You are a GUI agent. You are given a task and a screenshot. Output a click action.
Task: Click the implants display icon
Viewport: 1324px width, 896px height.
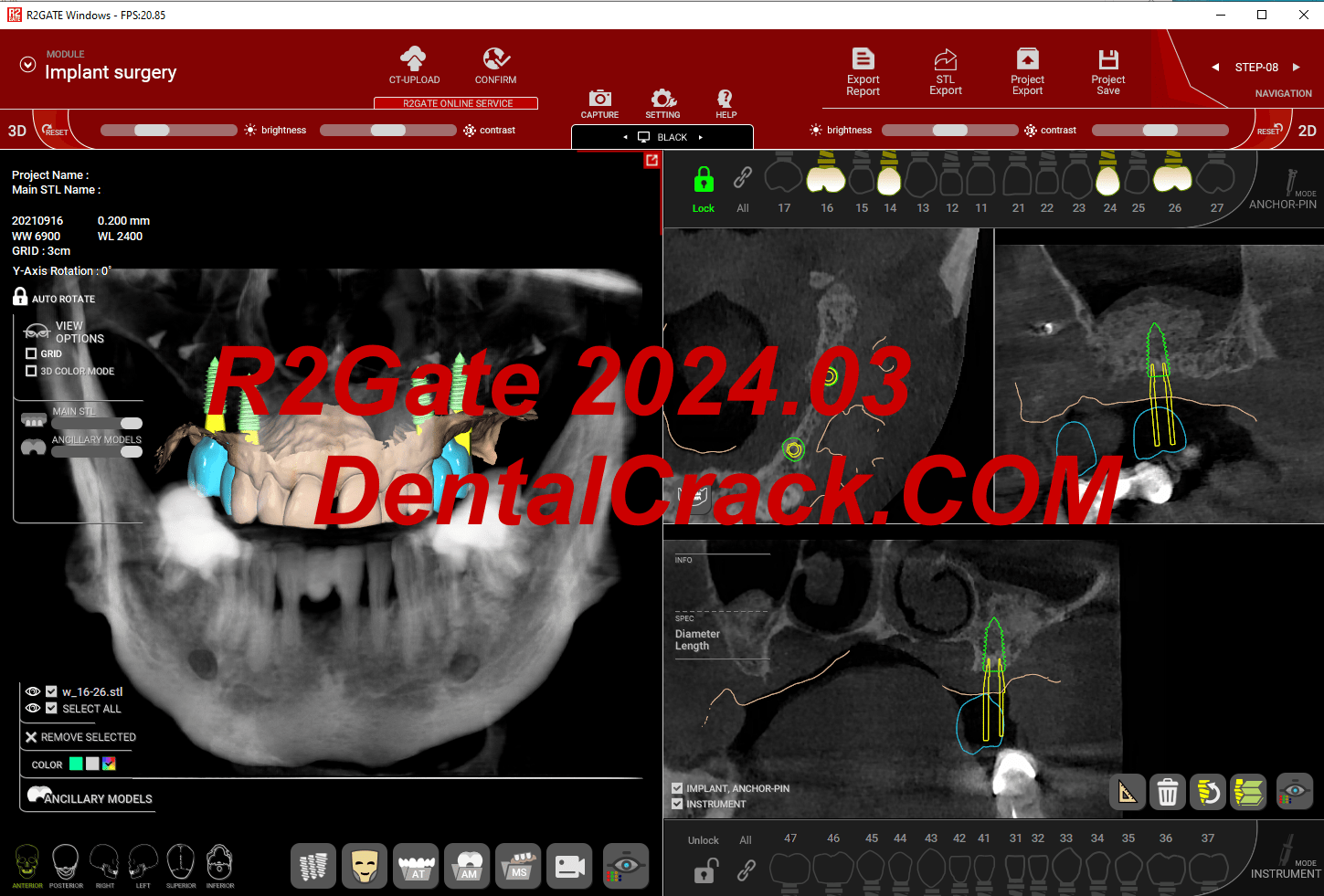tap(313, 866)
